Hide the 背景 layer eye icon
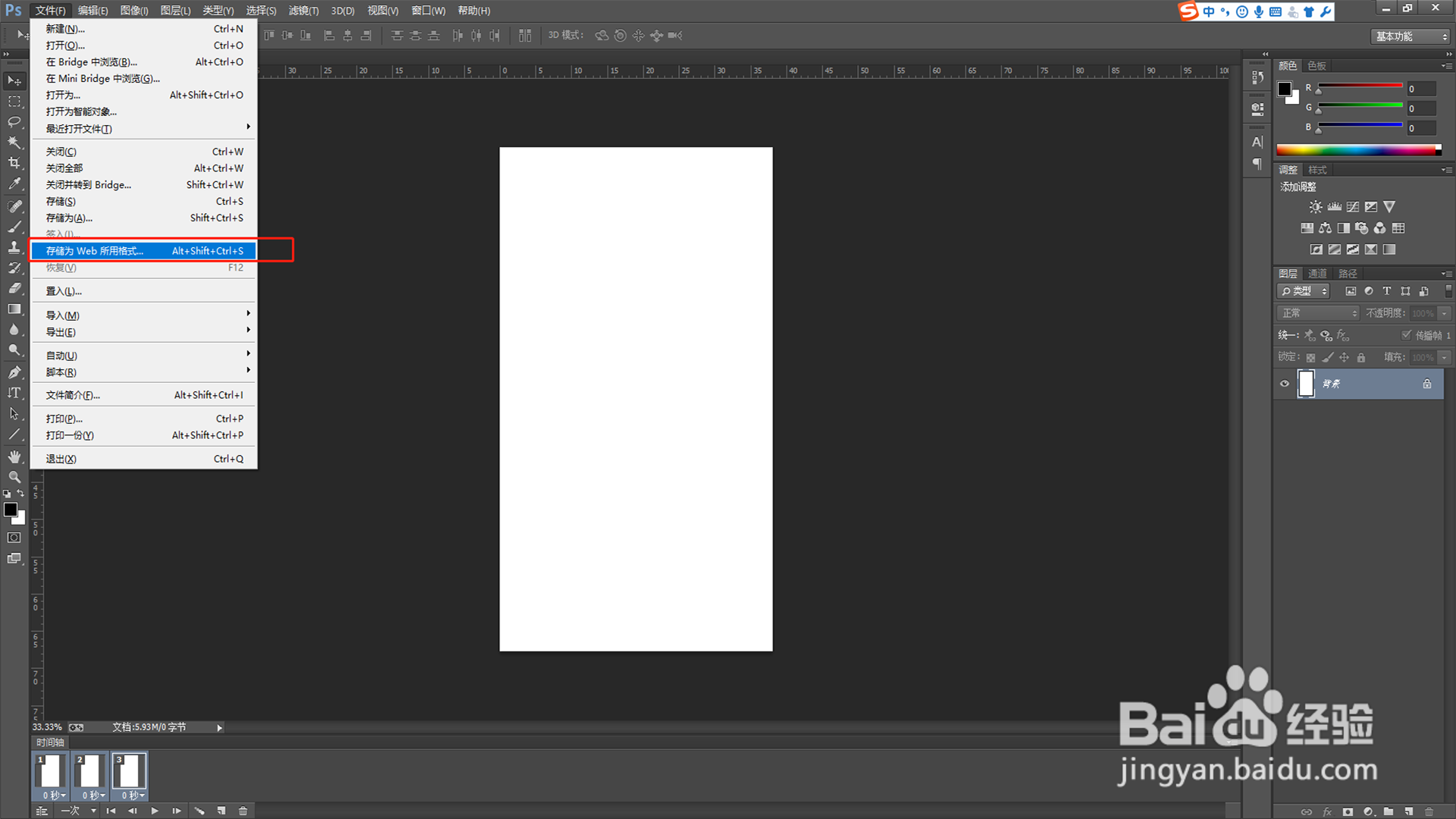Image resolution: width=1456 pixels, height=819 pixels. tap(1285, 384)
